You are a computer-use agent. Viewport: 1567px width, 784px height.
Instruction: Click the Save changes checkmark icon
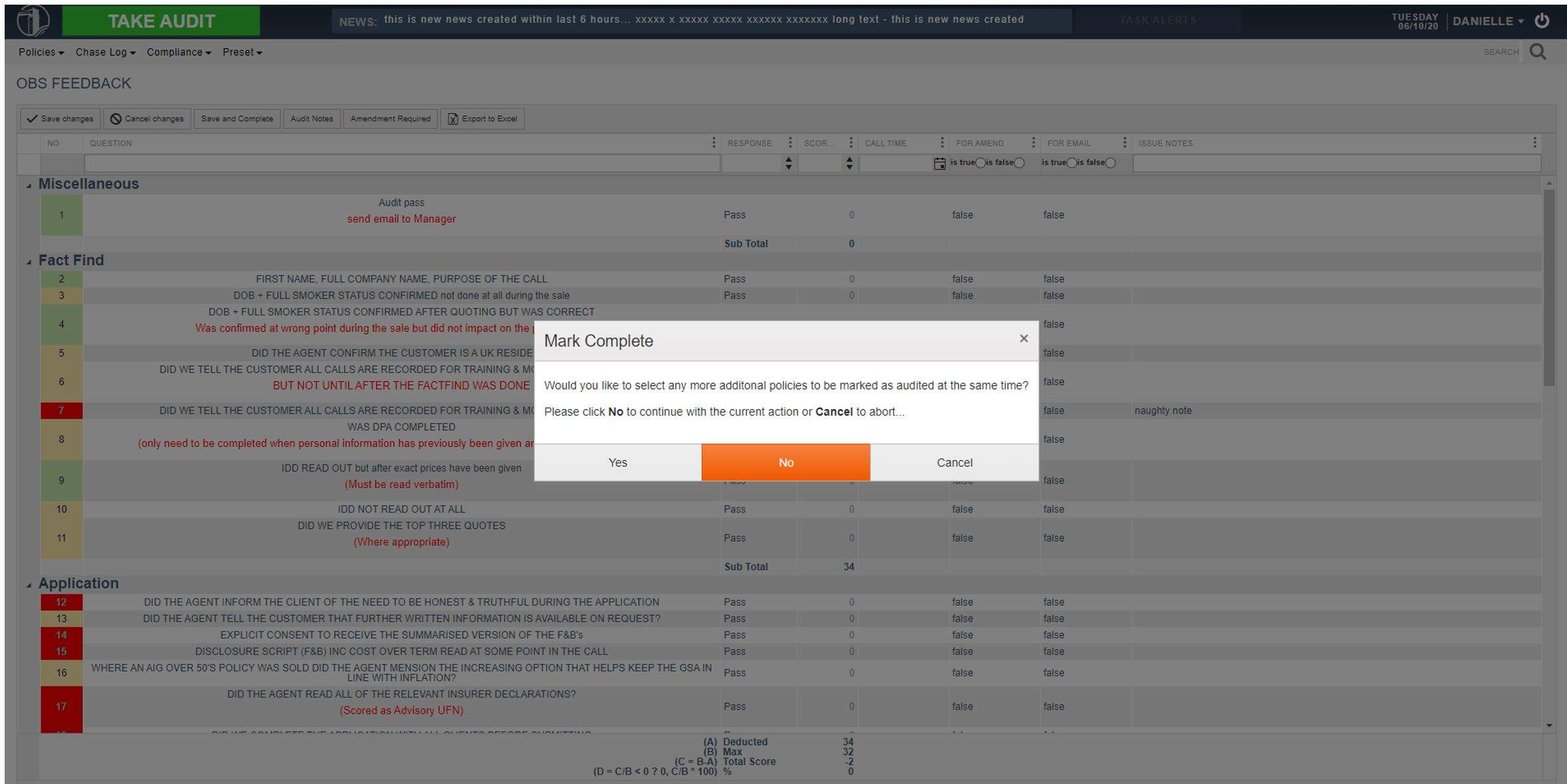click(32, 119)
